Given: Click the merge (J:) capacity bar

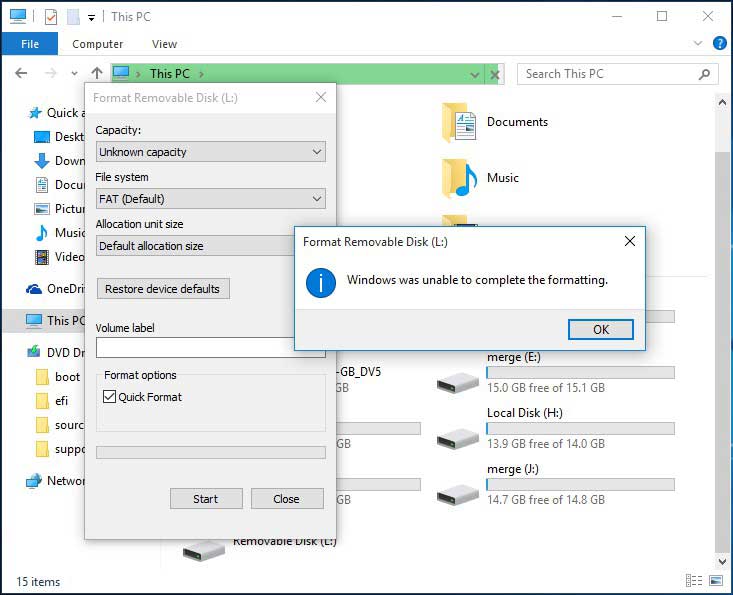Looking at the screenshot, I should [x=580, y=485].
